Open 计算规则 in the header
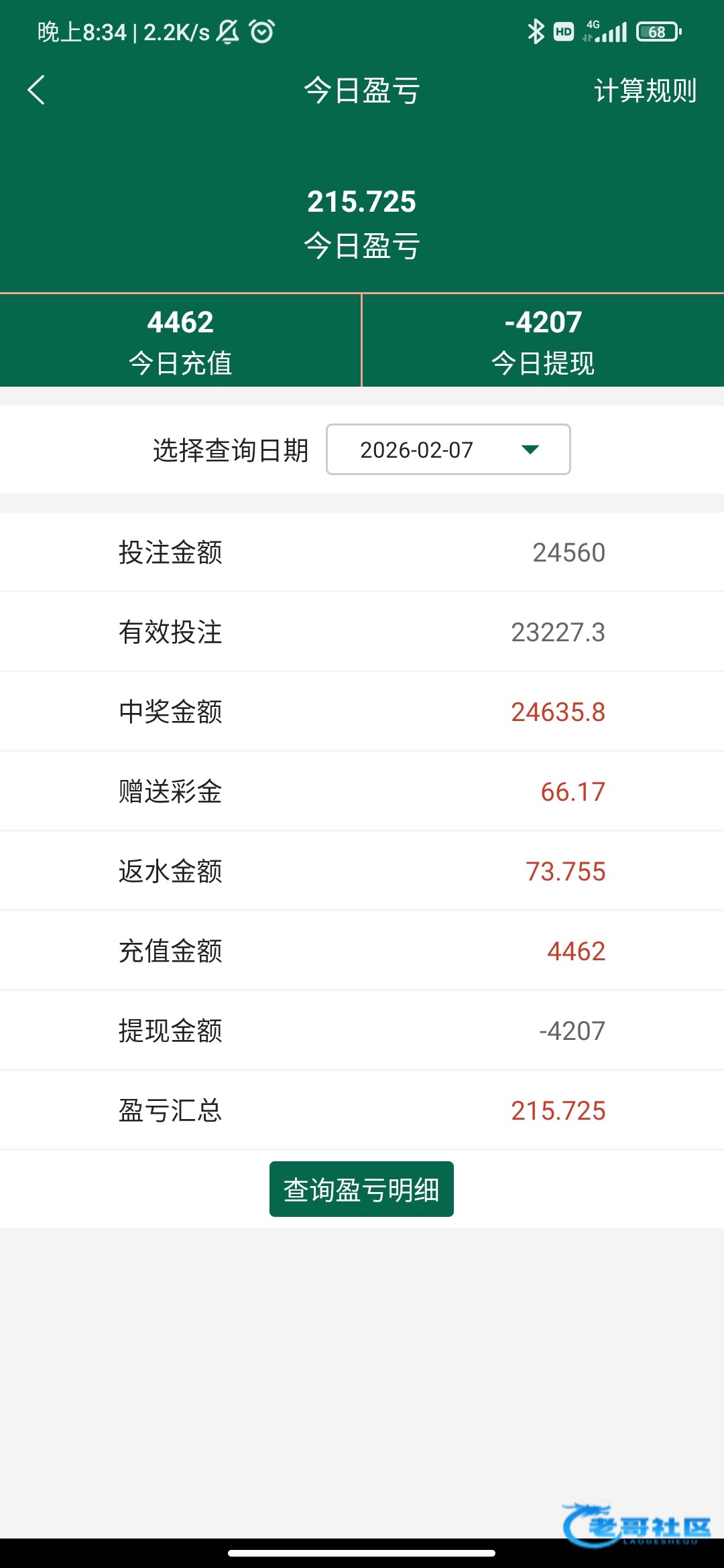 (645, 90)
